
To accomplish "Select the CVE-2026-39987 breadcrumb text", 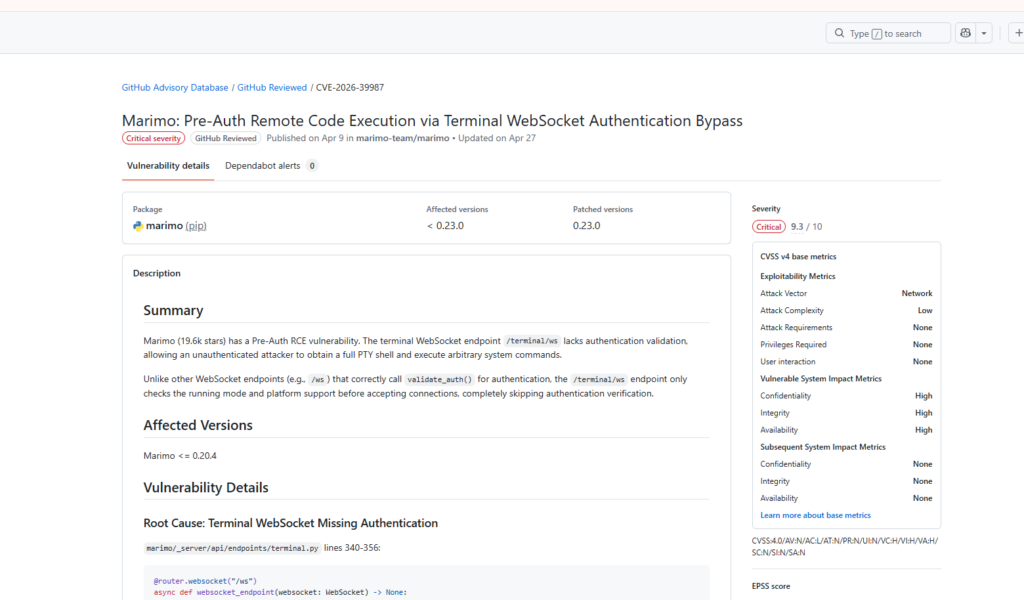I will [350, 87].
